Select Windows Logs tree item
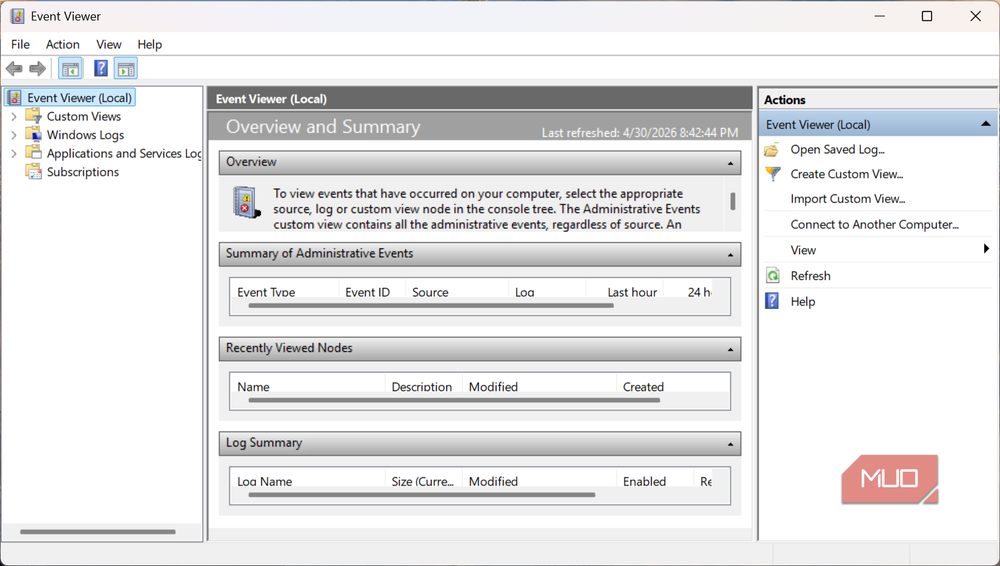This screenshot has height=566, width=1000. [x=85, y=135]
